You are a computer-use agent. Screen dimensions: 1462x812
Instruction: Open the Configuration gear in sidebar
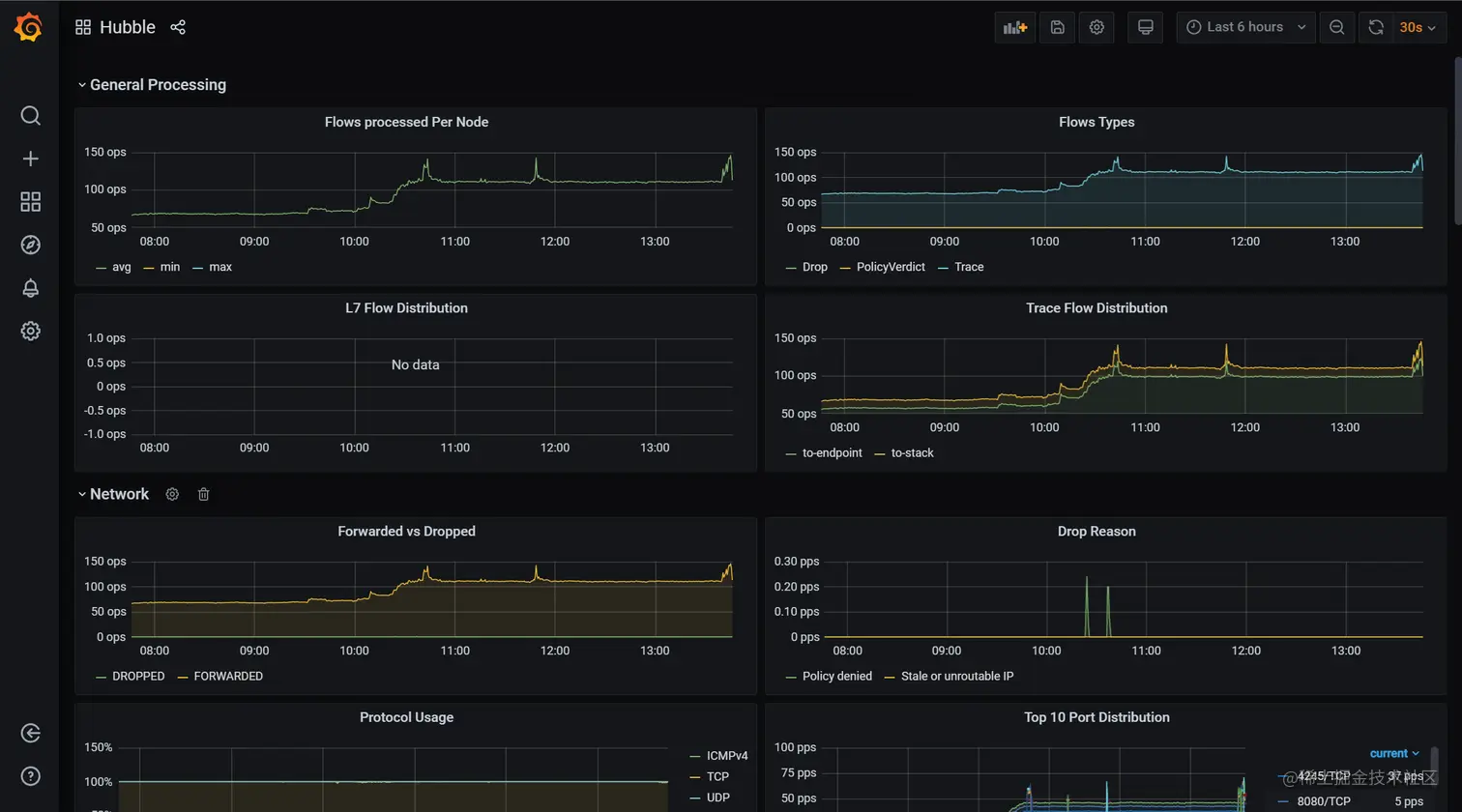click(x=30, y=331)
